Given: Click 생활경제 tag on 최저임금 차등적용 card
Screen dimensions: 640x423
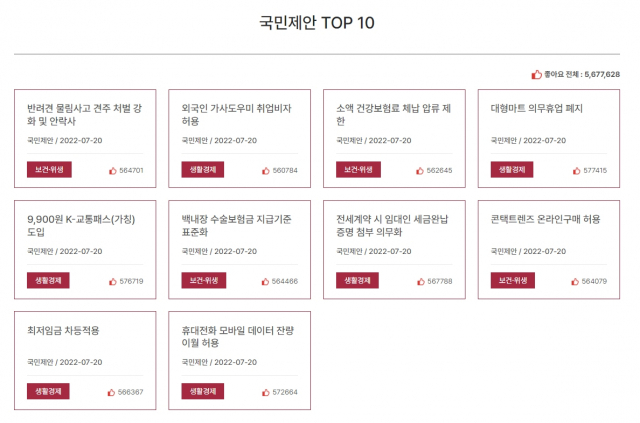Looking at the screenshot, I should (48, 391).
